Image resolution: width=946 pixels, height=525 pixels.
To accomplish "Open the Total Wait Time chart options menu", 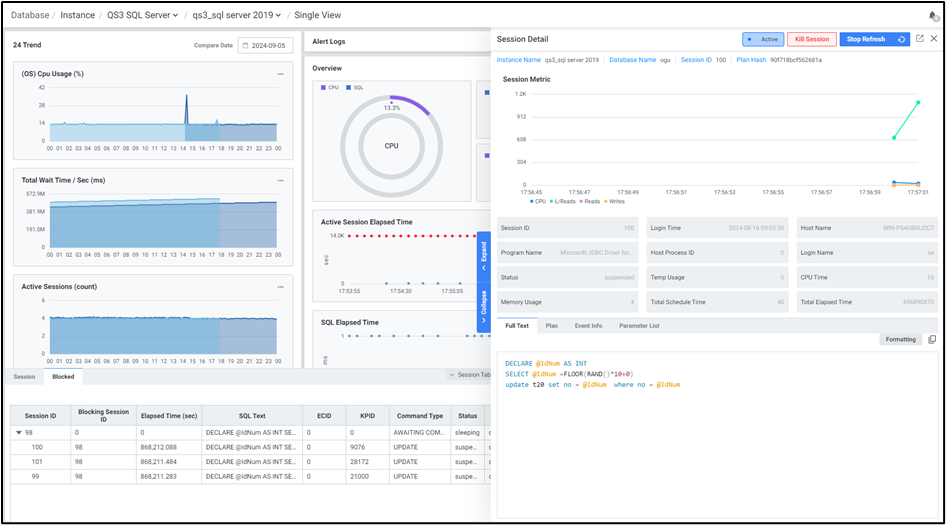I will (x=281, y=180).
